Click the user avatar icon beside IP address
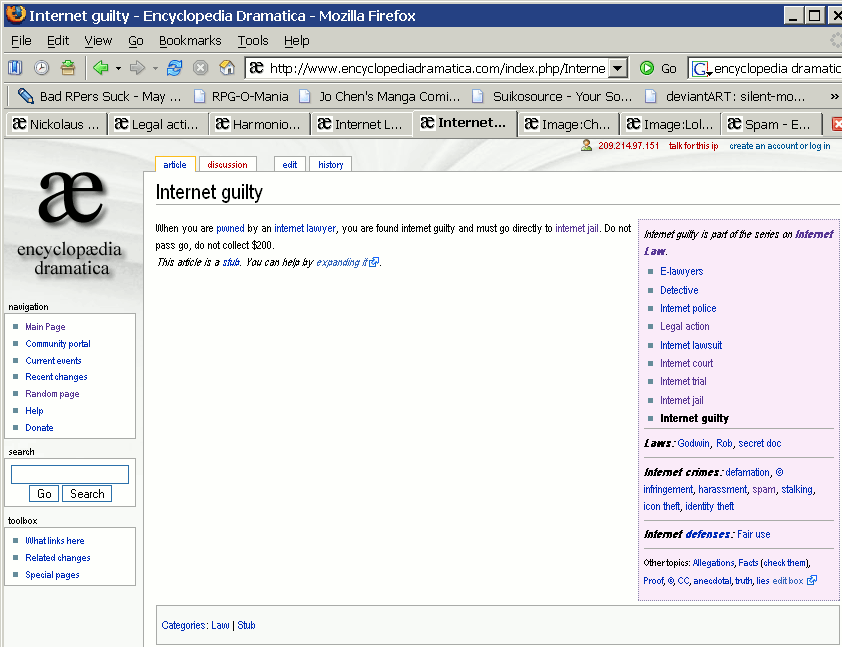This screenshot has width=842, height=647. pos(586,146)
